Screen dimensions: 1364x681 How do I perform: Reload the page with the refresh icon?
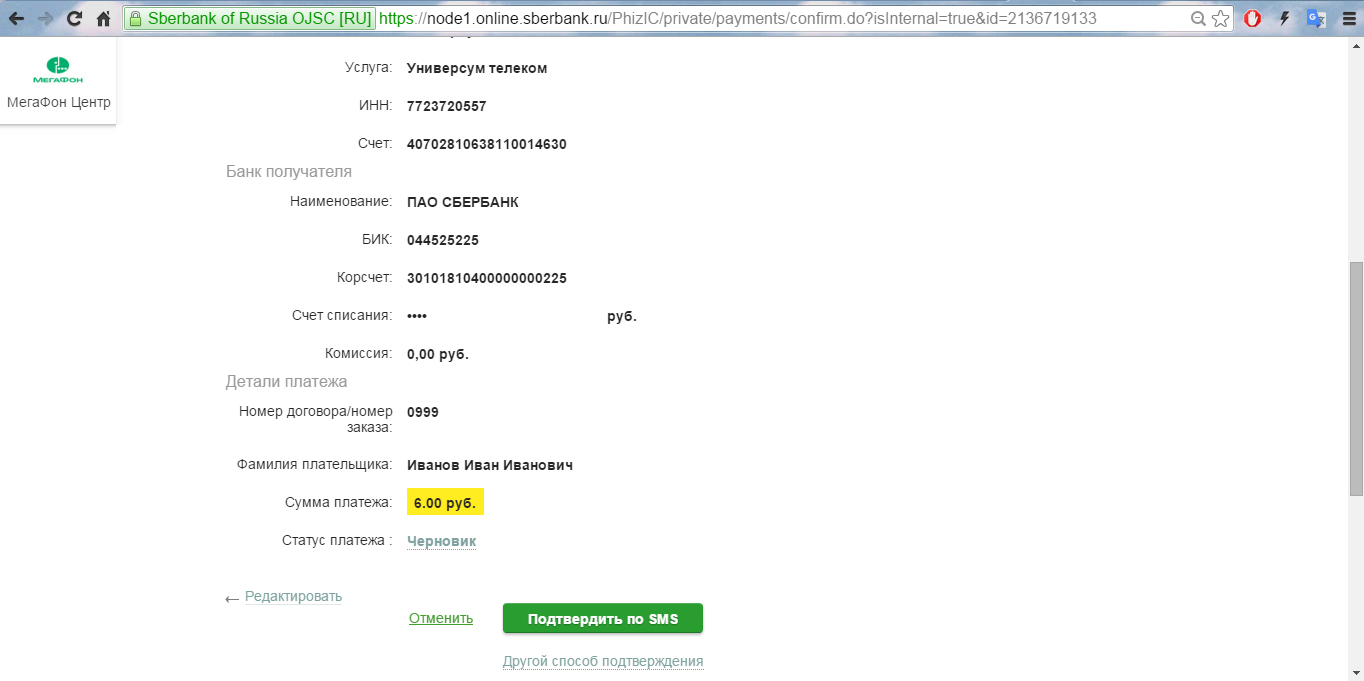click(x=74, y=18)
